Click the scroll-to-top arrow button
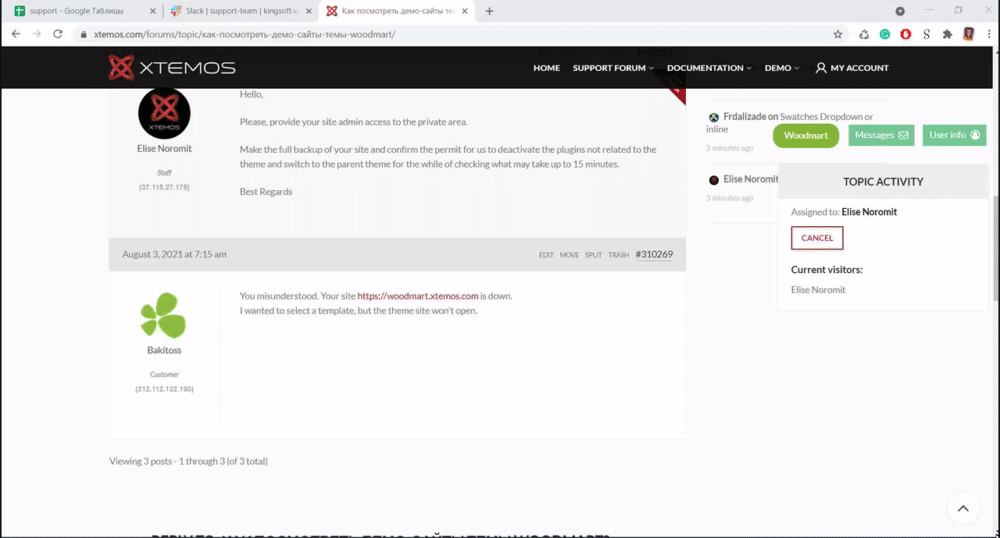The image size is (1000, 538). tap(963, 508)
